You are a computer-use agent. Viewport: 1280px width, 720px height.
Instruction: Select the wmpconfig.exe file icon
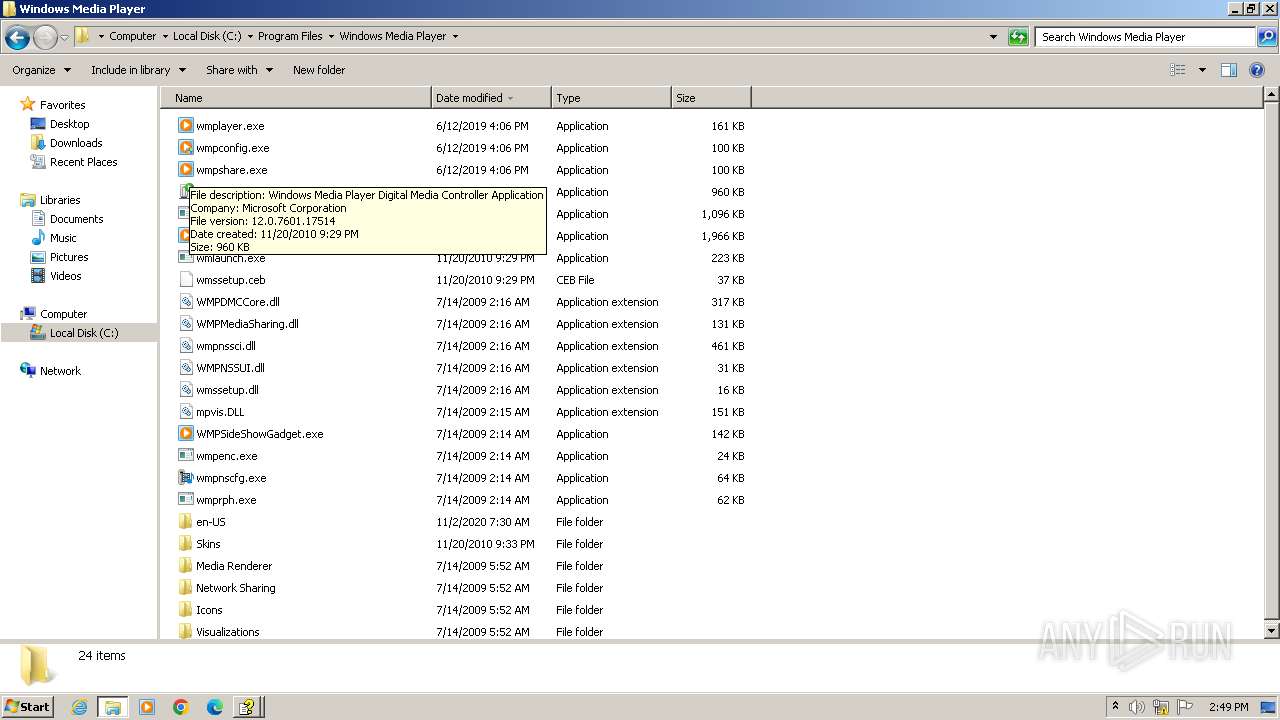(x=185, y=148)
